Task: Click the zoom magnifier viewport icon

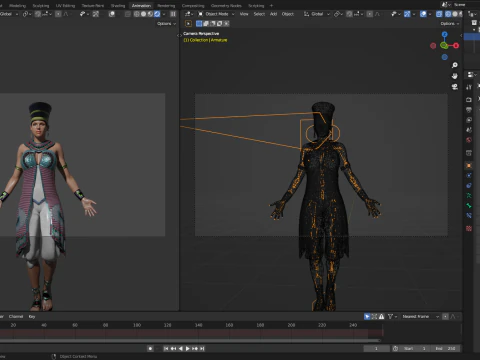Action: (x=455, y=65)
